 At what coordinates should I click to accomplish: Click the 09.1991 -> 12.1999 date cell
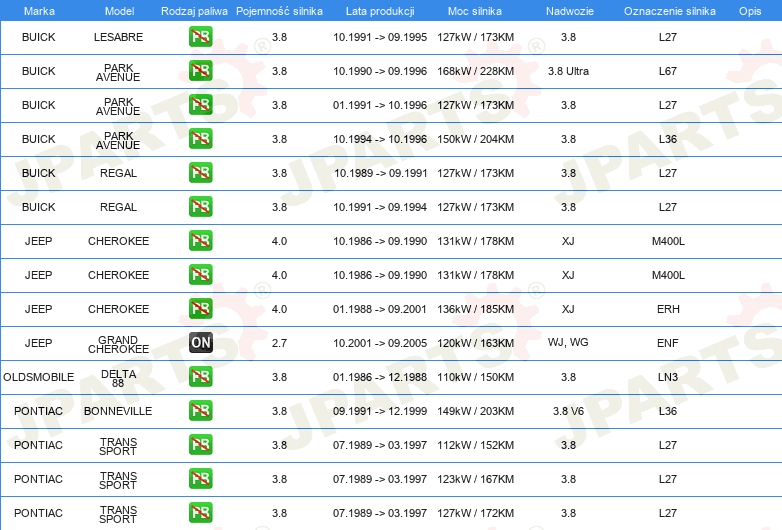point(380,411)
